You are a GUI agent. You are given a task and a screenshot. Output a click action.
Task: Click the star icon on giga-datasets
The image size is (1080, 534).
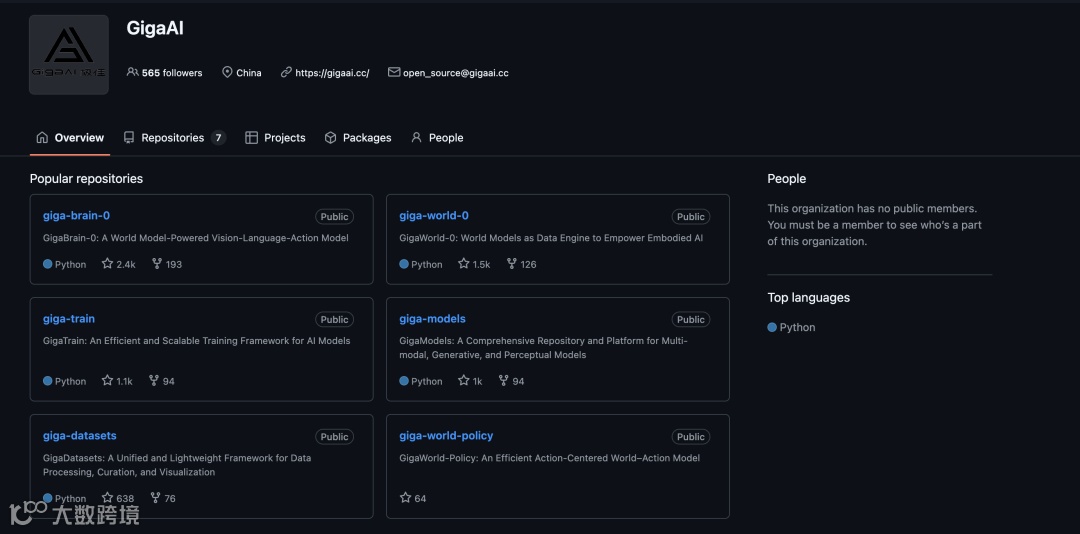107,497
